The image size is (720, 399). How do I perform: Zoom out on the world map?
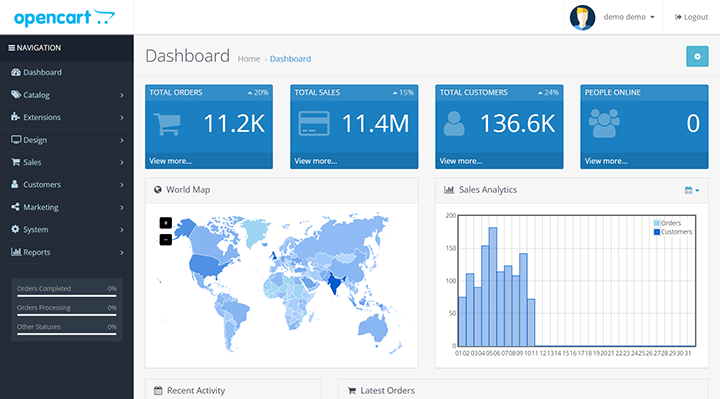coord(166,239)
